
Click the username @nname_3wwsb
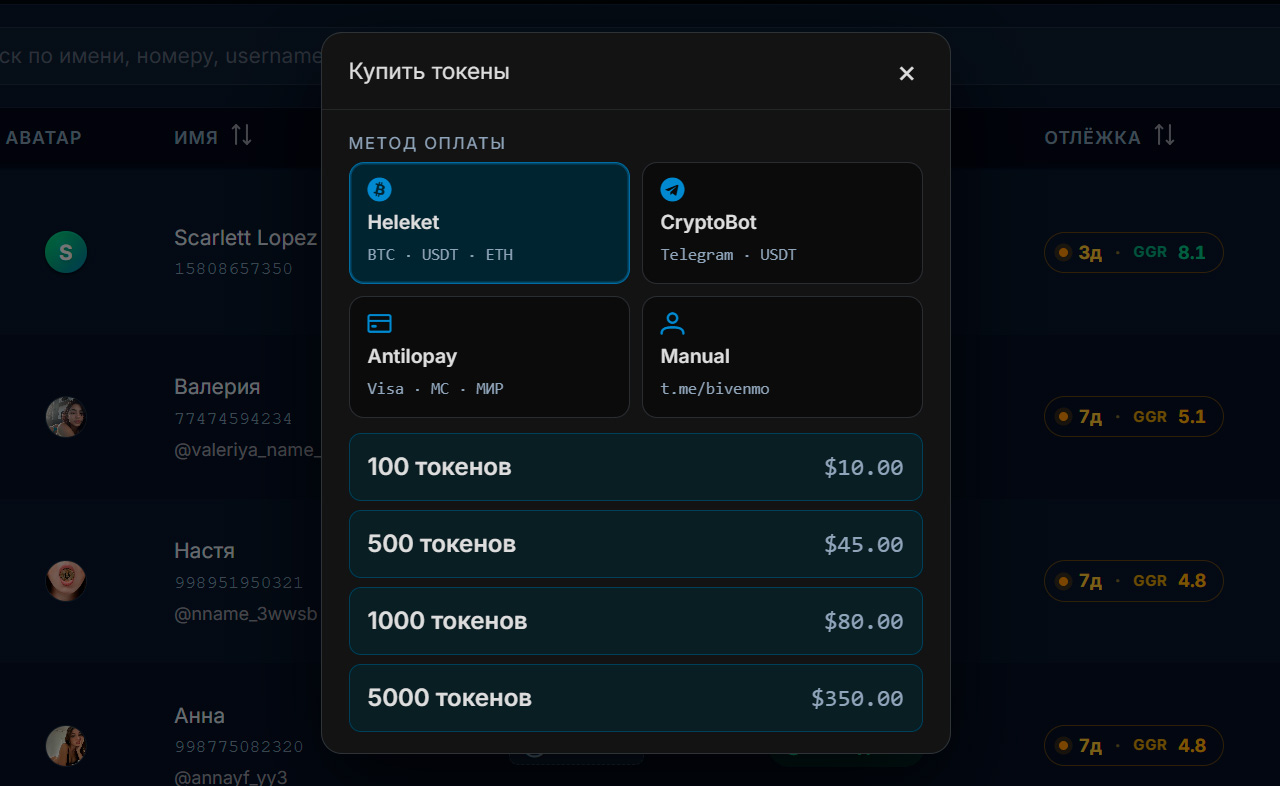pos(246,614)
